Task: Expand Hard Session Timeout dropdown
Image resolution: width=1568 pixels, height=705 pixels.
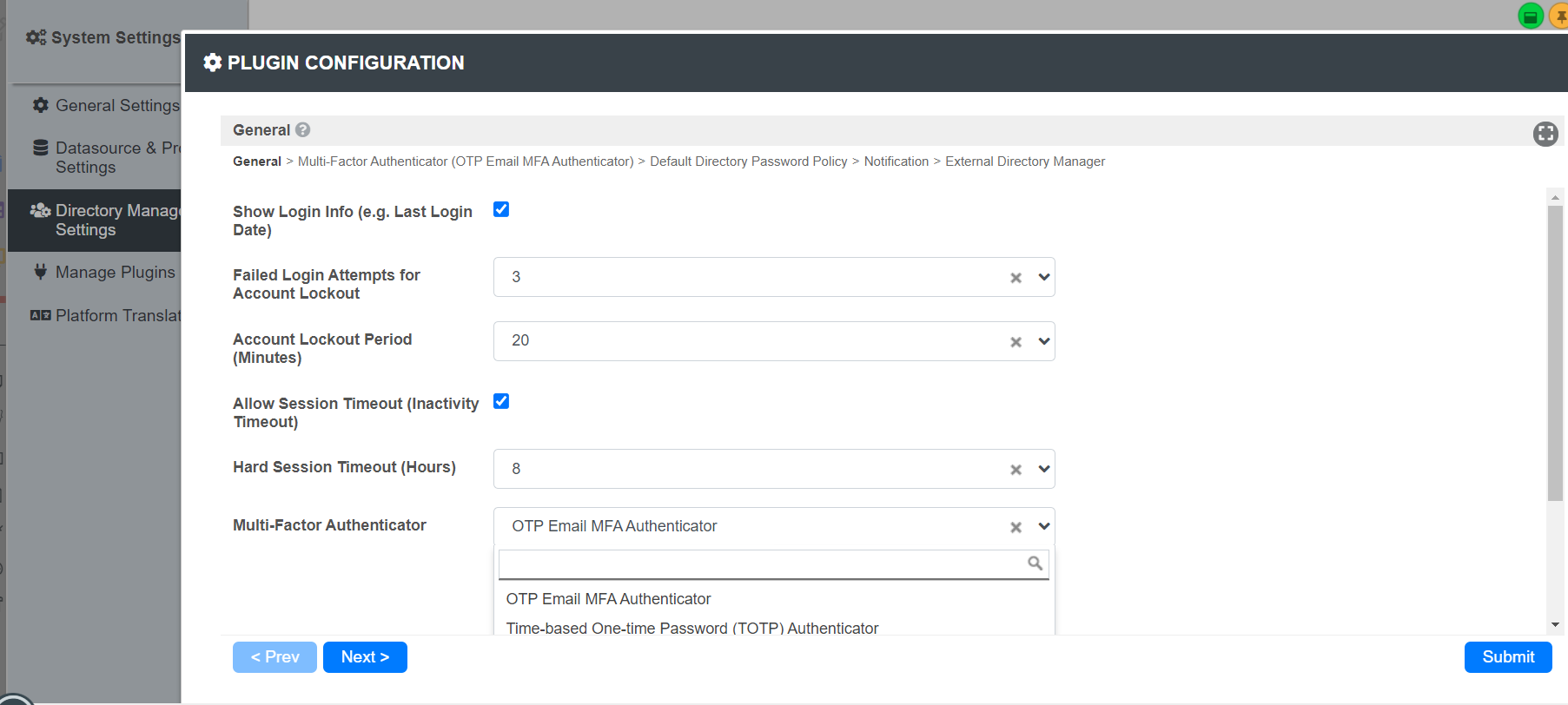Action: click(x=1044, y=469)
